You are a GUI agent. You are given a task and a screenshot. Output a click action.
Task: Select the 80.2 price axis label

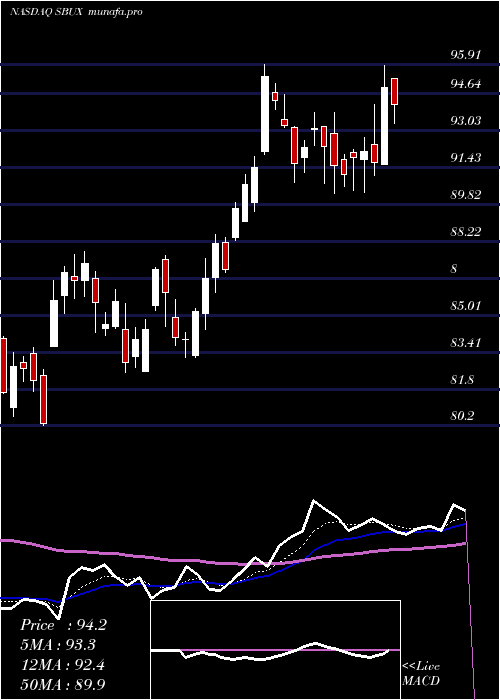(462, 416)
